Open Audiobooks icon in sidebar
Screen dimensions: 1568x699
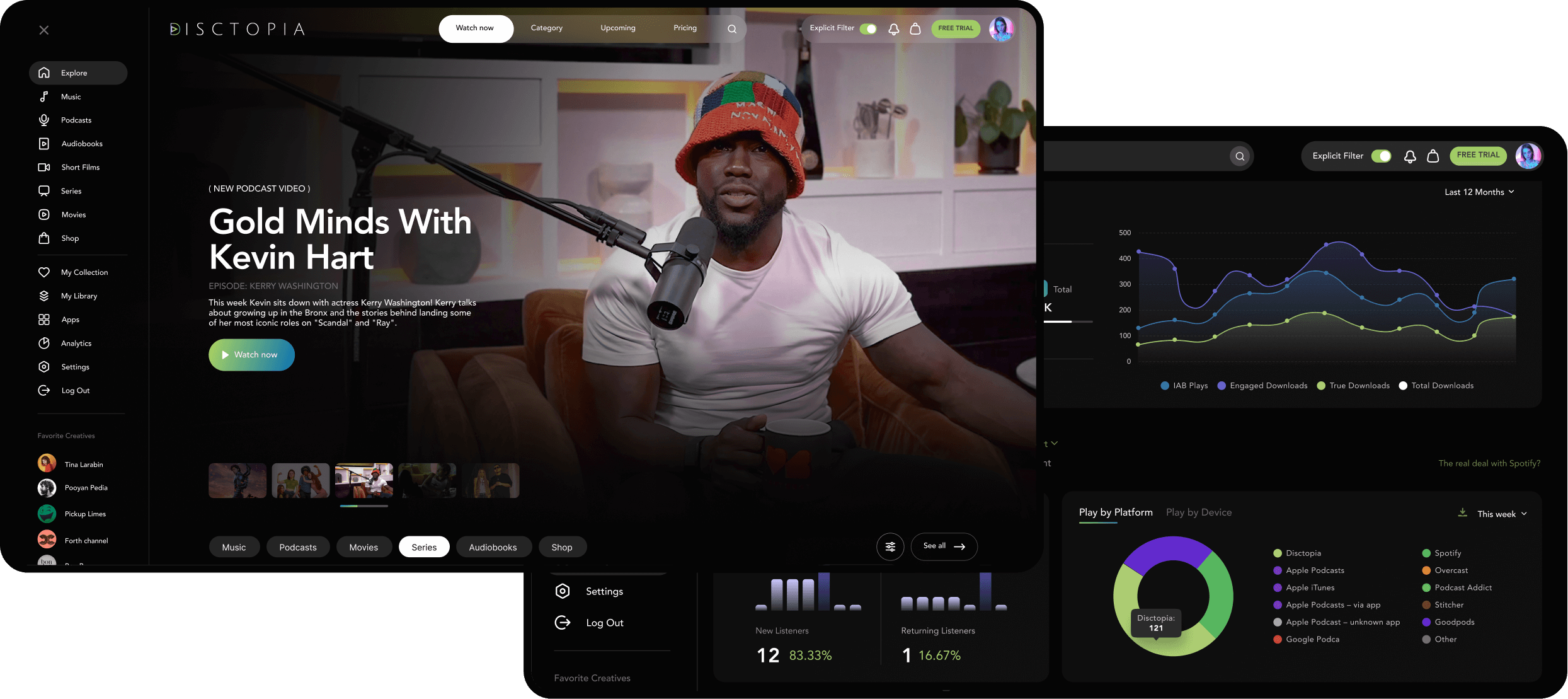click(x=44, y=144)
